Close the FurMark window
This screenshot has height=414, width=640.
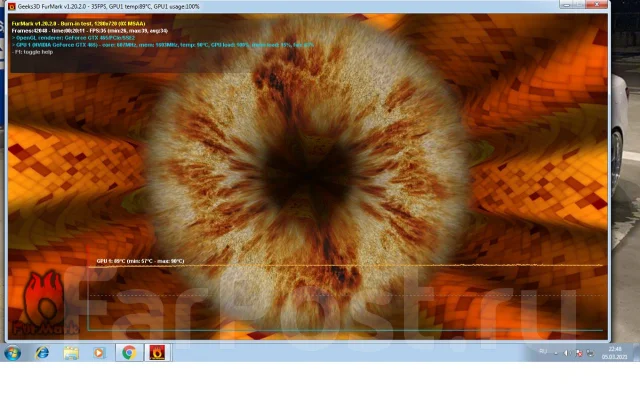pyautogui.click(x=597, y=4)
